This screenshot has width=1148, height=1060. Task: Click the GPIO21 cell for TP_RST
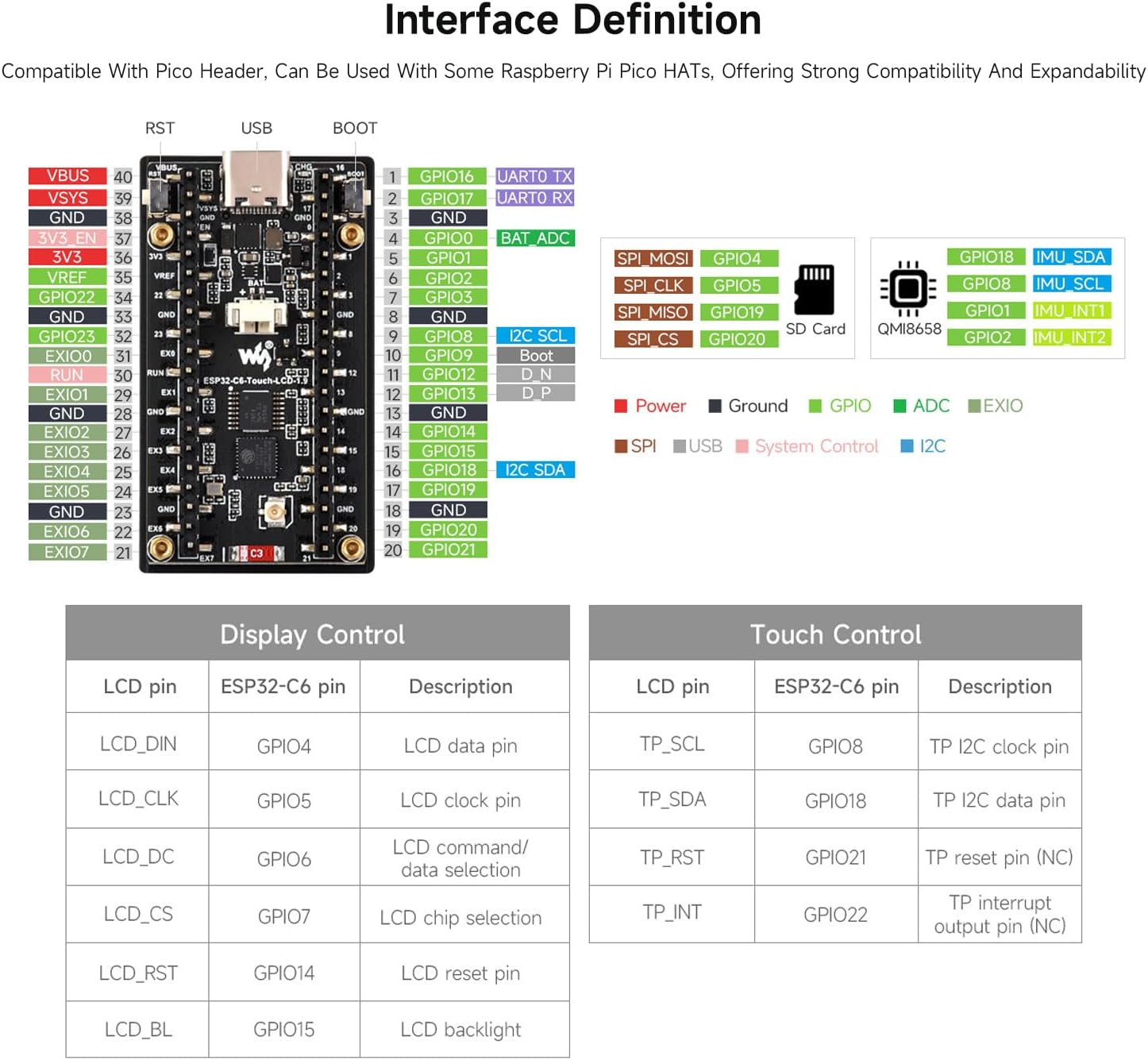pos(834,858)
